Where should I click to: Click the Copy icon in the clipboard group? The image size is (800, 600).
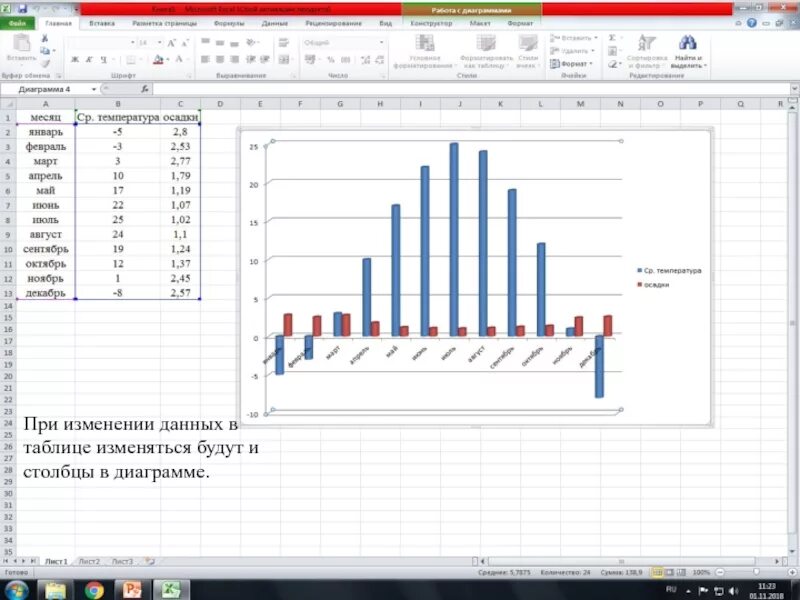(x=45, y=51)
